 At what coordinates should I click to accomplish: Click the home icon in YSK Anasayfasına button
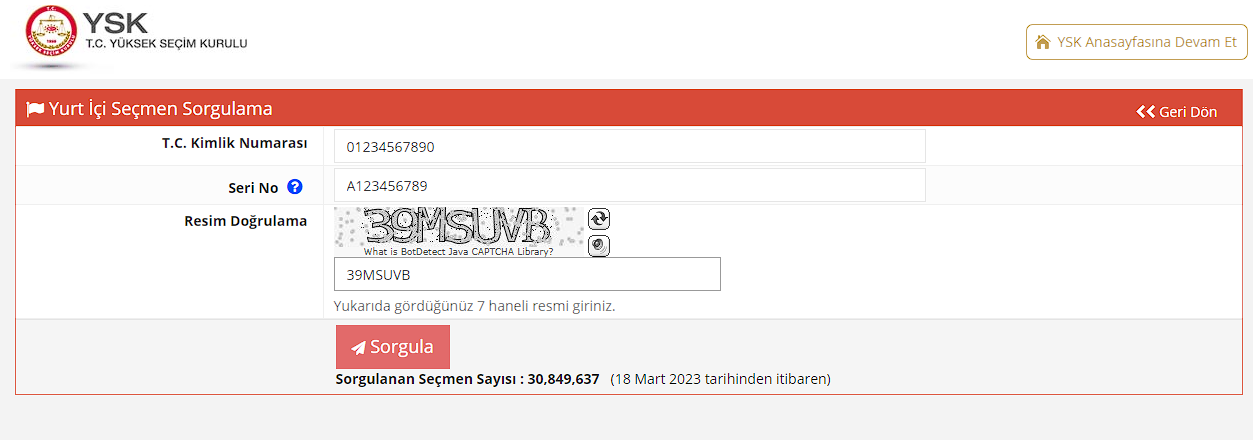pos(1043,42)
